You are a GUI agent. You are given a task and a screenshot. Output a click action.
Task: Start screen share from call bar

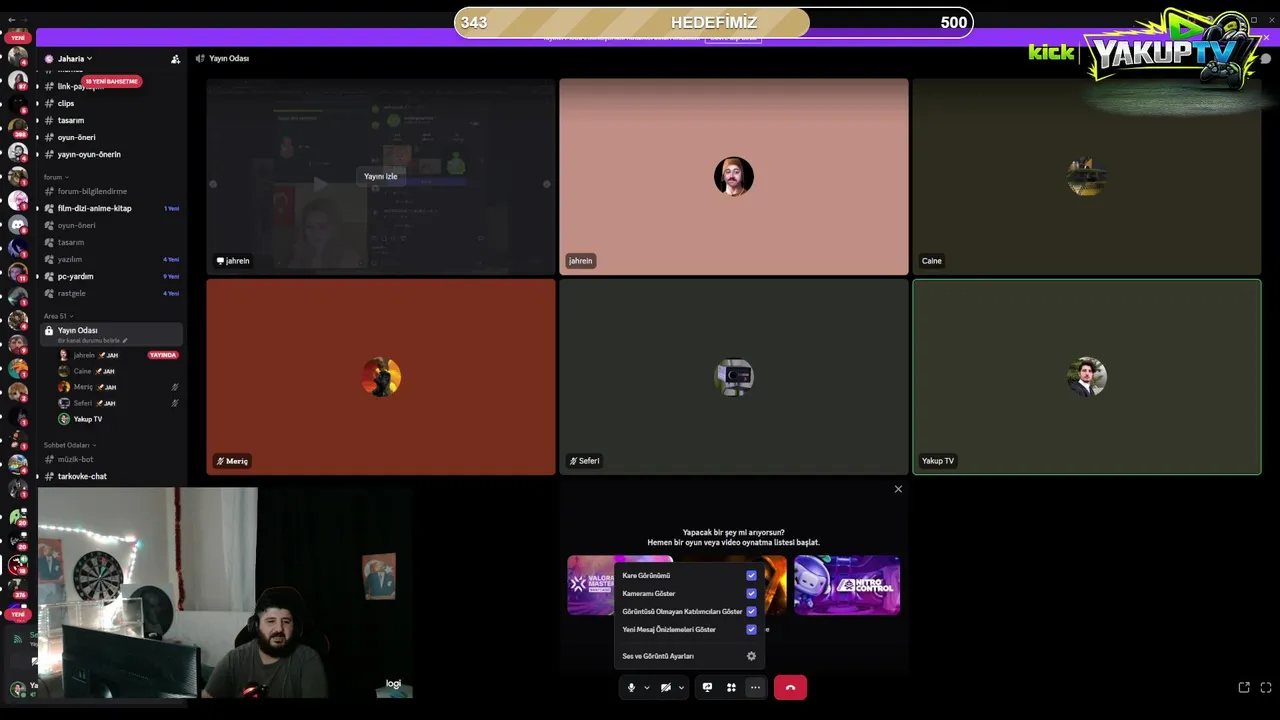coord(707,687)
